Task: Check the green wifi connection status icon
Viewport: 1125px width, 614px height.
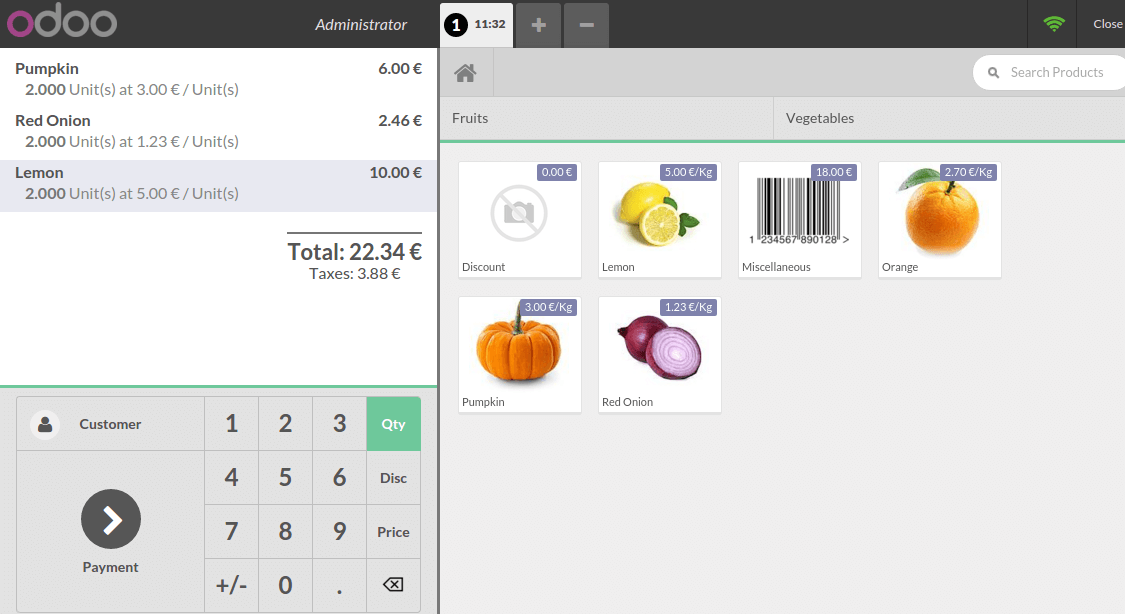Action: point(1054,24)
